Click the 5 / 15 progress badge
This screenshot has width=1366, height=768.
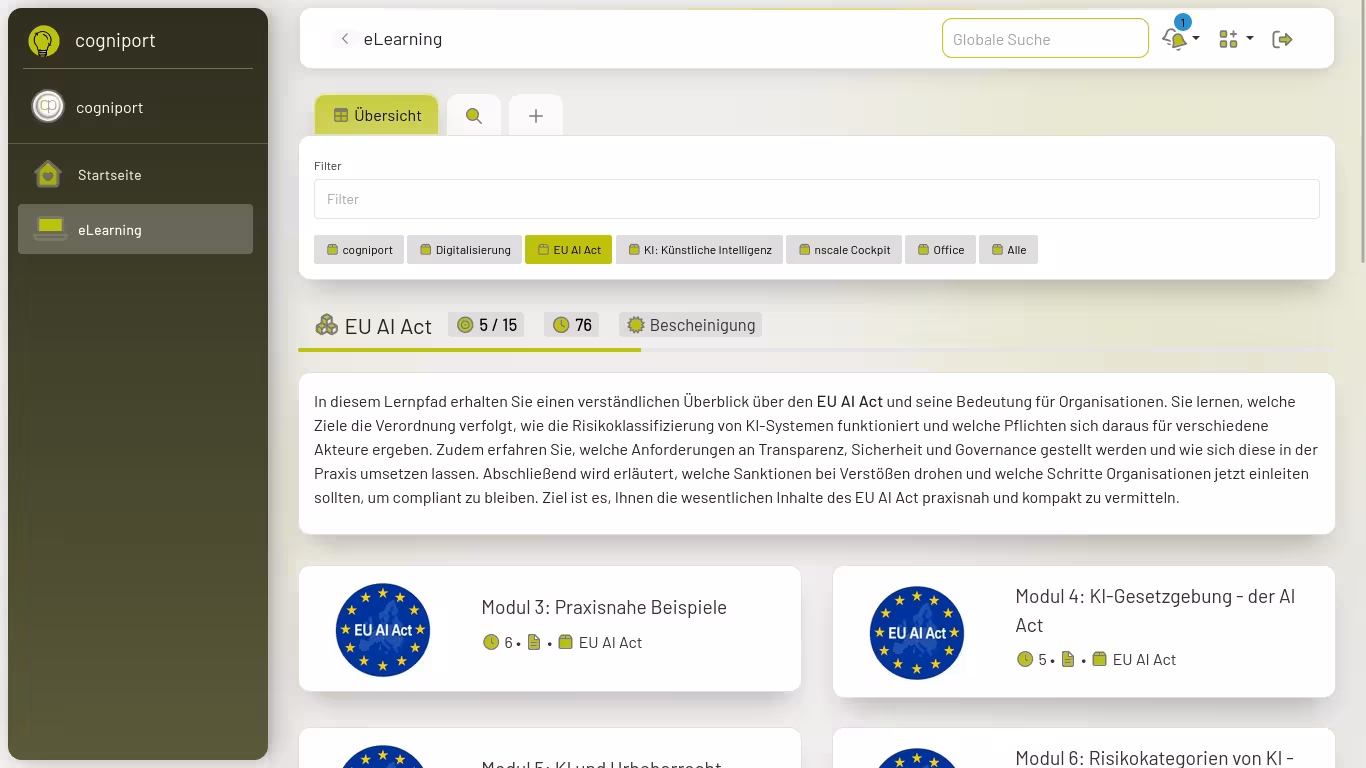(x=487, y=325)
